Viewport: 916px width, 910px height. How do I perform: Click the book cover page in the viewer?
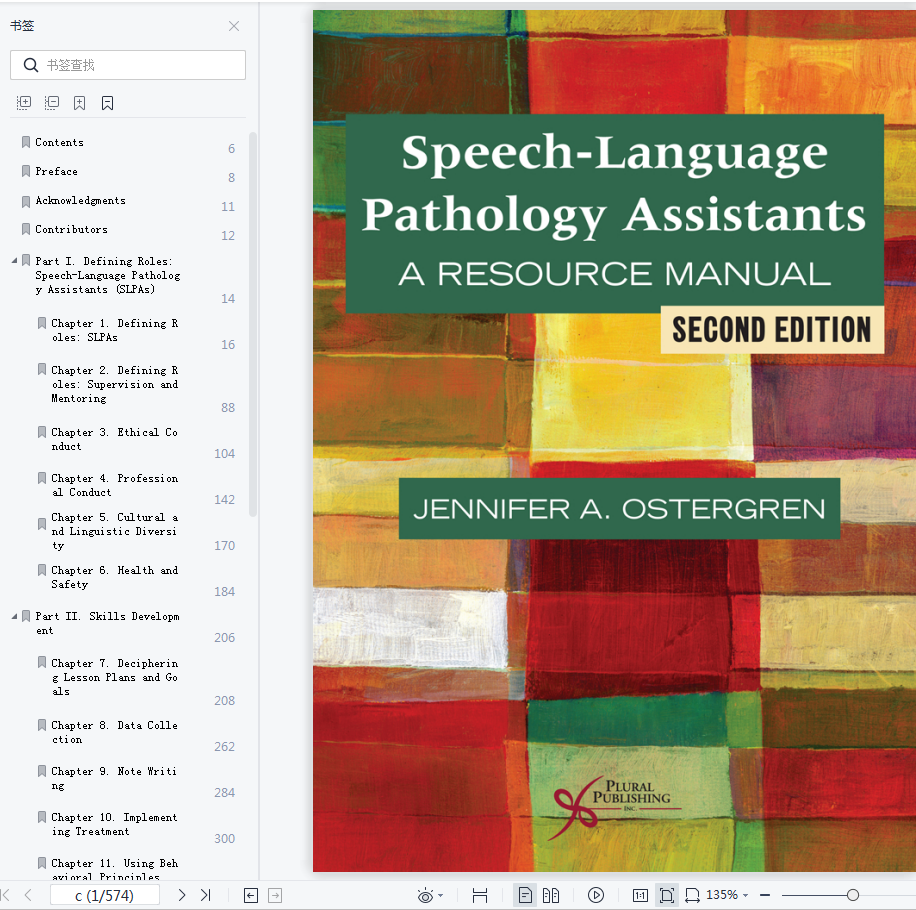tap(614, 440)
